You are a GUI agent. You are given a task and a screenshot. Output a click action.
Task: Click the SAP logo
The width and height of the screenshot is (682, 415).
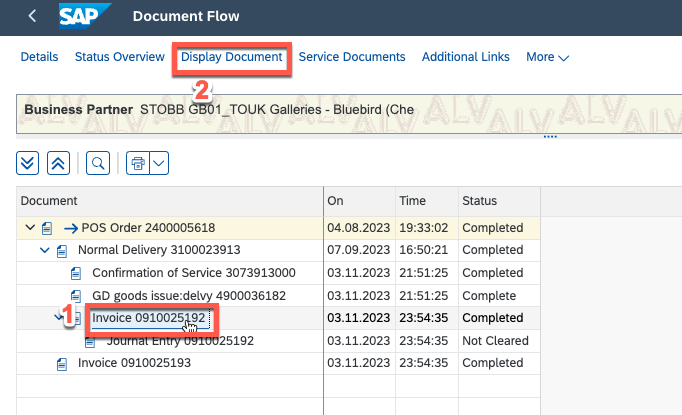click(x=86, y=16)
